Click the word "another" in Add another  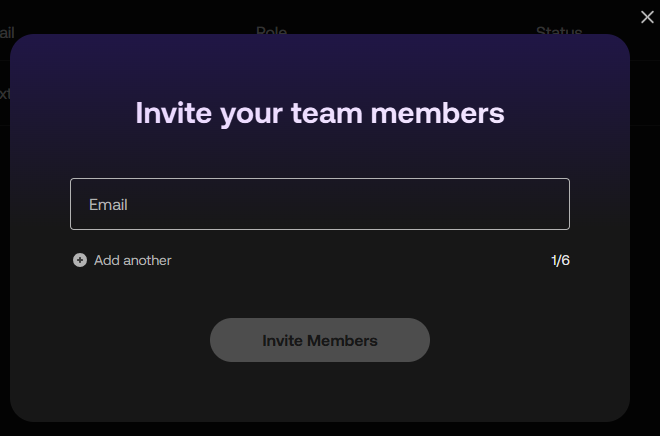(x=147, y=260)
